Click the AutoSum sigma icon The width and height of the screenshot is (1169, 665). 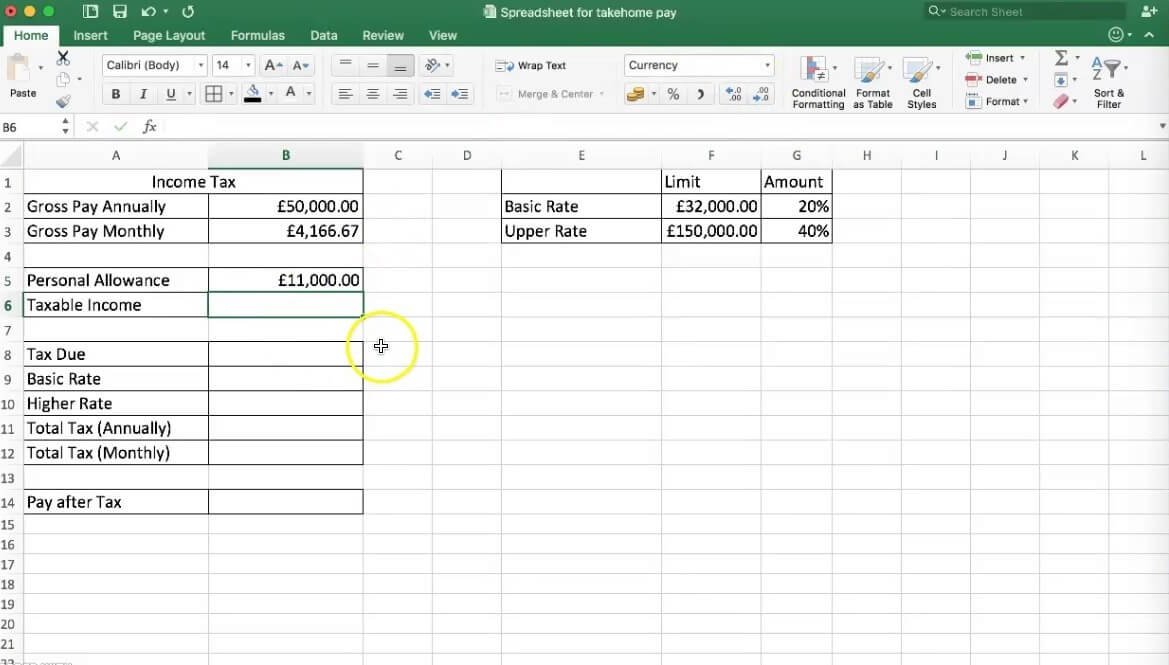pyautogui.click(x=1061, y=58)
